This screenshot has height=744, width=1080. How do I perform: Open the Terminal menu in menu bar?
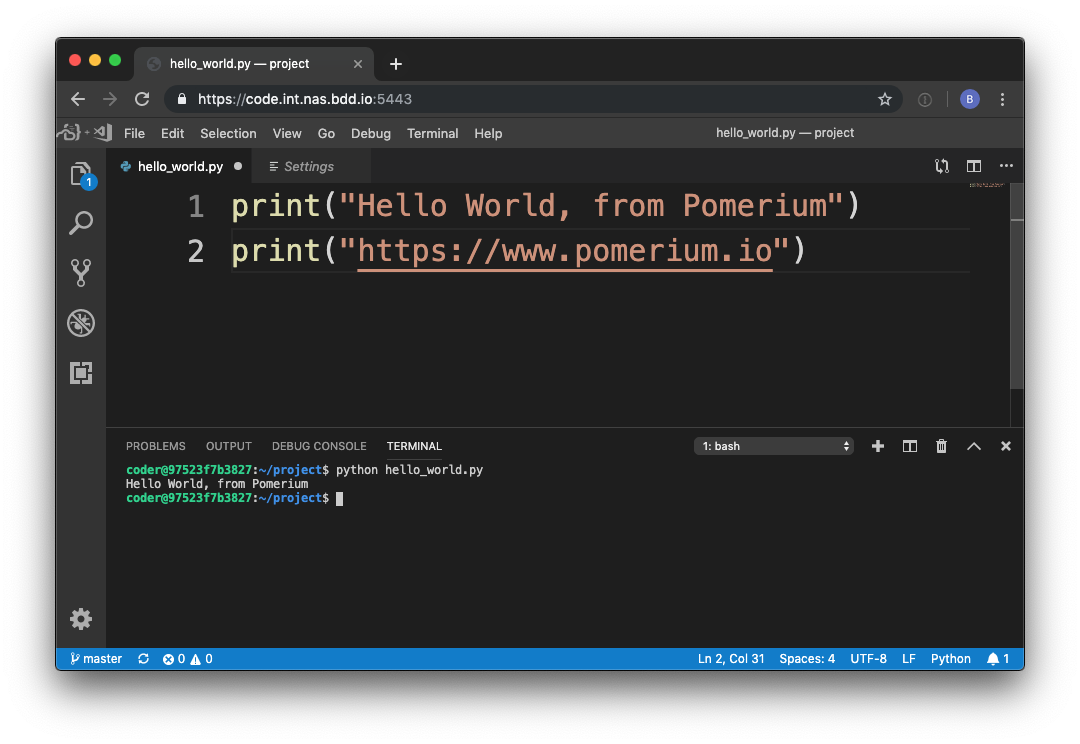(x=432, y=133)
